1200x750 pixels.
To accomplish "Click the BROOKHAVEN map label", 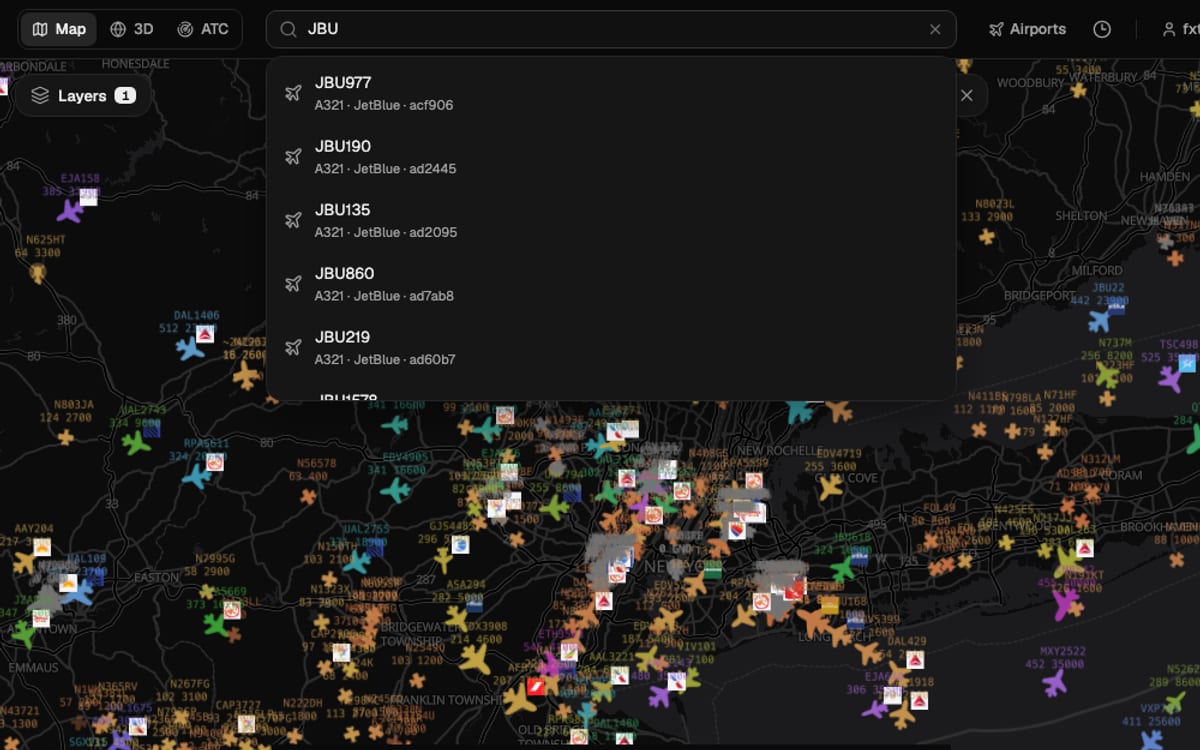I will (1158, 527).
